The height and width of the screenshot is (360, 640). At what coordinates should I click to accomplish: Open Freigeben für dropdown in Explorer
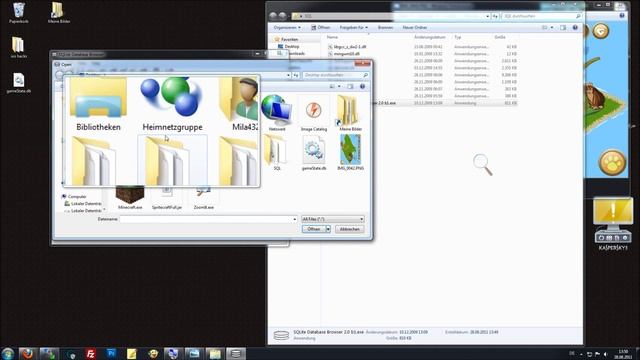click(x=353, y=27)
